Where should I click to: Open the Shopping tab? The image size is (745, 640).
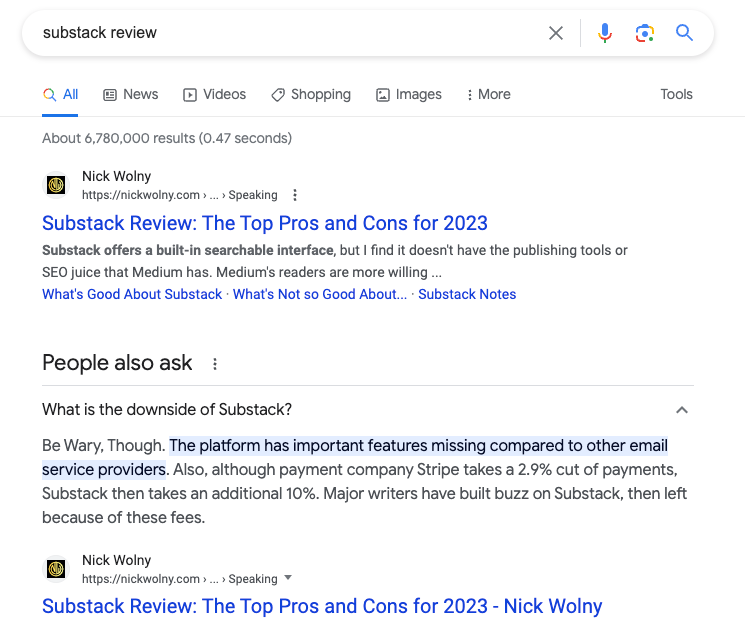311,95
